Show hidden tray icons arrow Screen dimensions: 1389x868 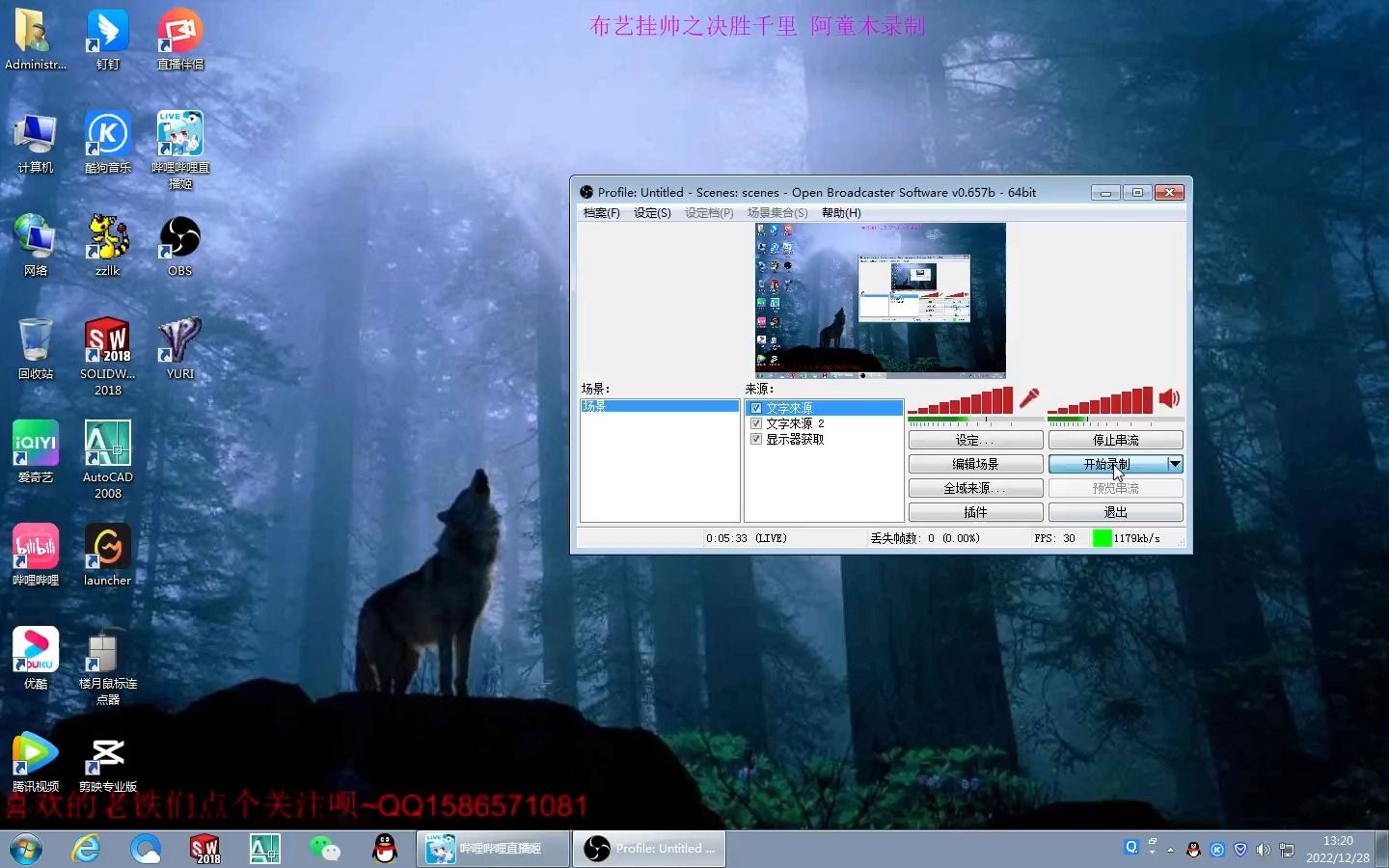click(1170, 850)
